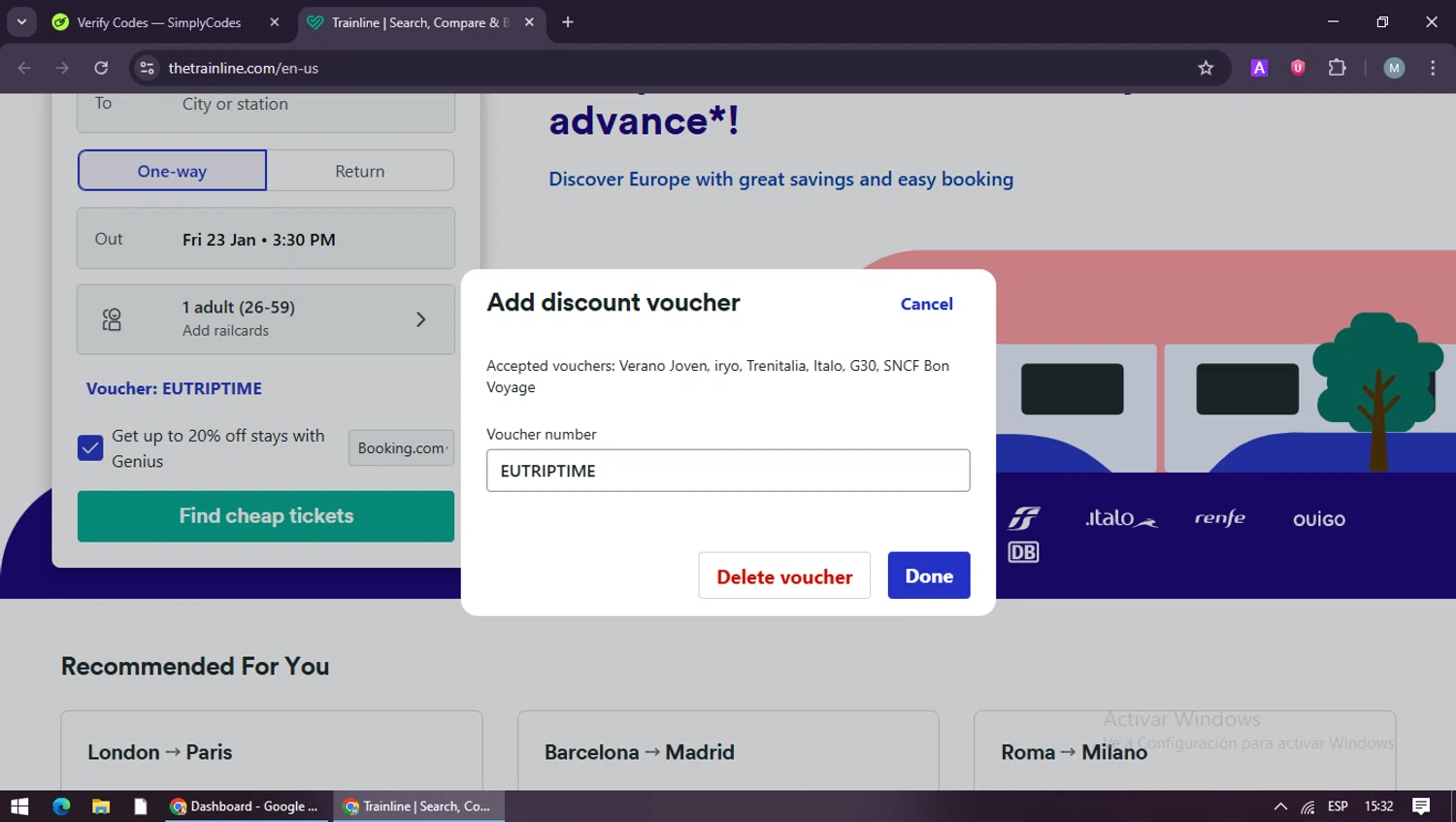Switch to Dashboard - Google Chrome taskbar window
Image resolution: width=1456 pixels, height=822 pixels.
click(x=245, y=806)
